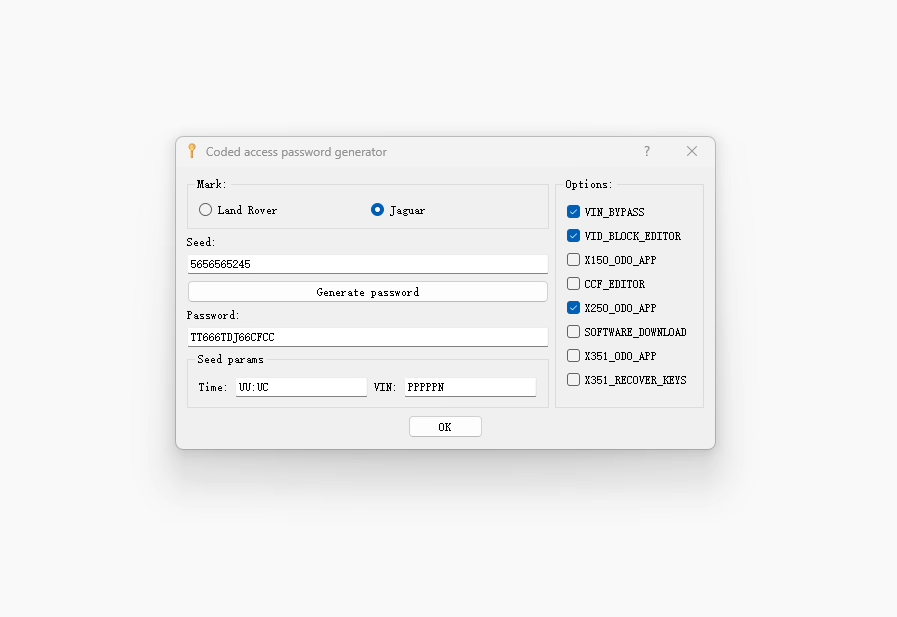Enable the X150_ODO_APP checkbox
This screenshot has width=897, height=617.
click(574, 260)
